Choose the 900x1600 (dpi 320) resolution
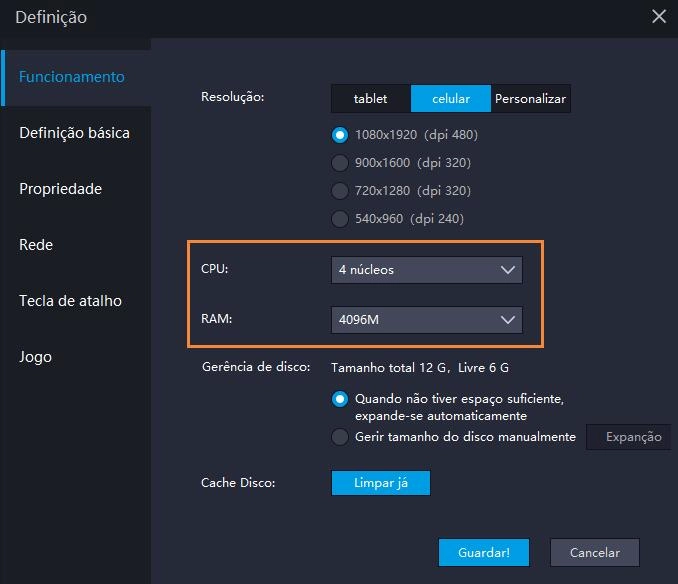This screenshot has width=678, height=584. coord(340,162)
